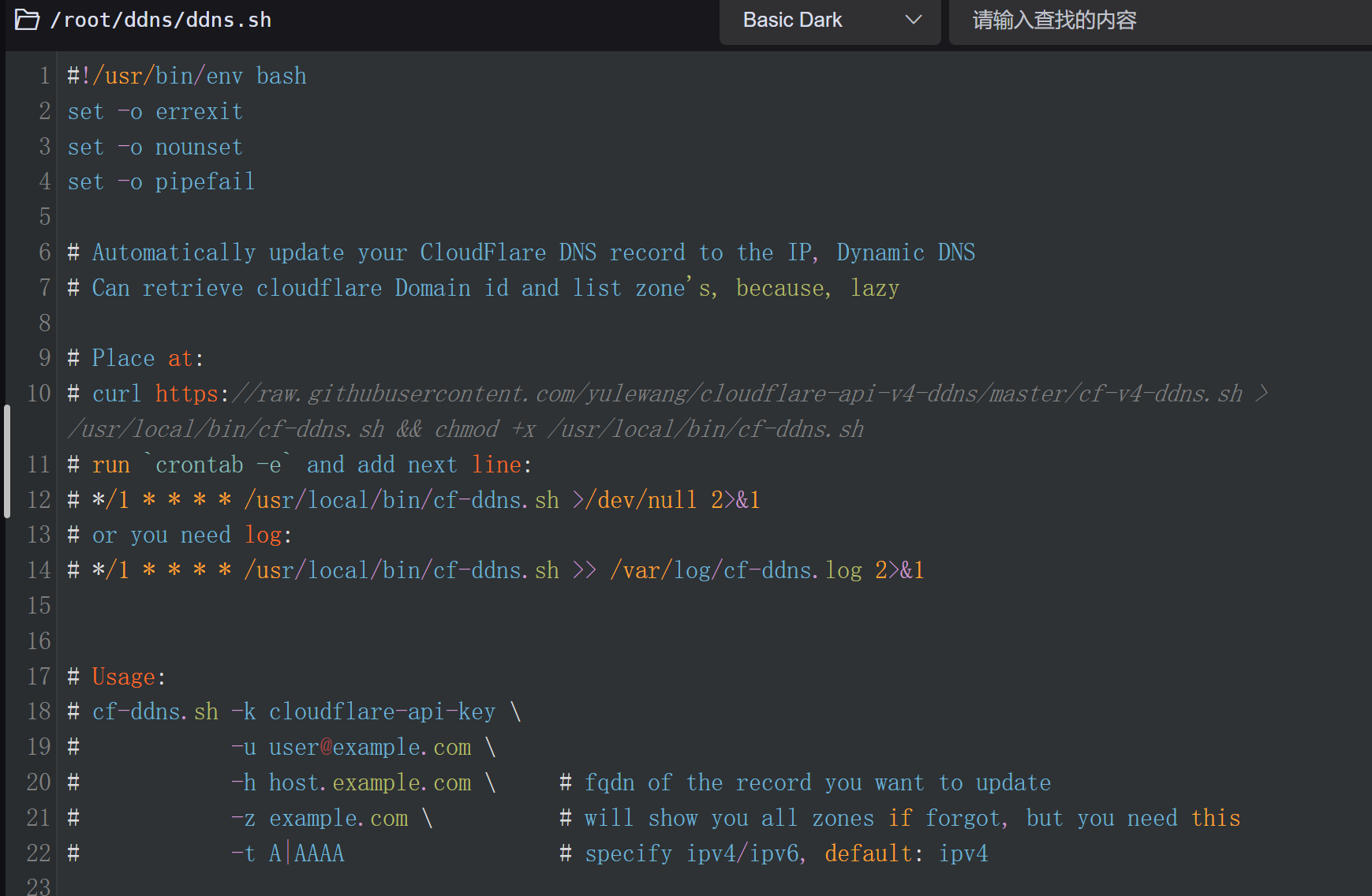Click the word pipefail on line 4
The height and width of the screenshot is (896, 1372).
click(205, 181)
